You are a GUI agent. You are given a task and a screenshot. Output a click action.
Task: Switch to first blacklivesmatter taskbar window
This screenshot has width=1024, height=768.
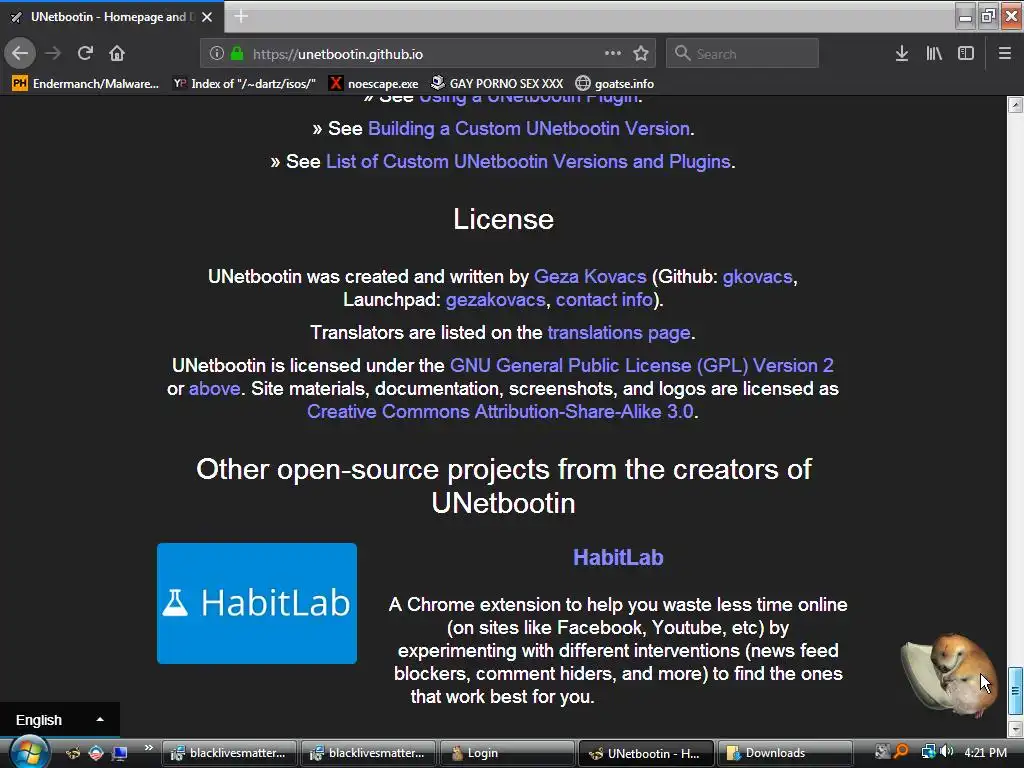(x=229, y=753)
